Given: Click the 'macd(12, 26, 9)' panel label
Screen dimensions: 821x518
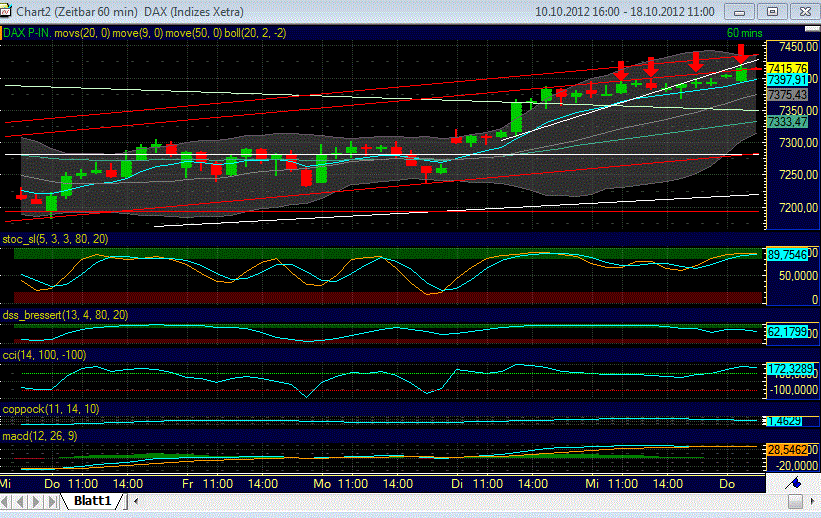Looking at the screenshot, I should (x=40, y=436).
